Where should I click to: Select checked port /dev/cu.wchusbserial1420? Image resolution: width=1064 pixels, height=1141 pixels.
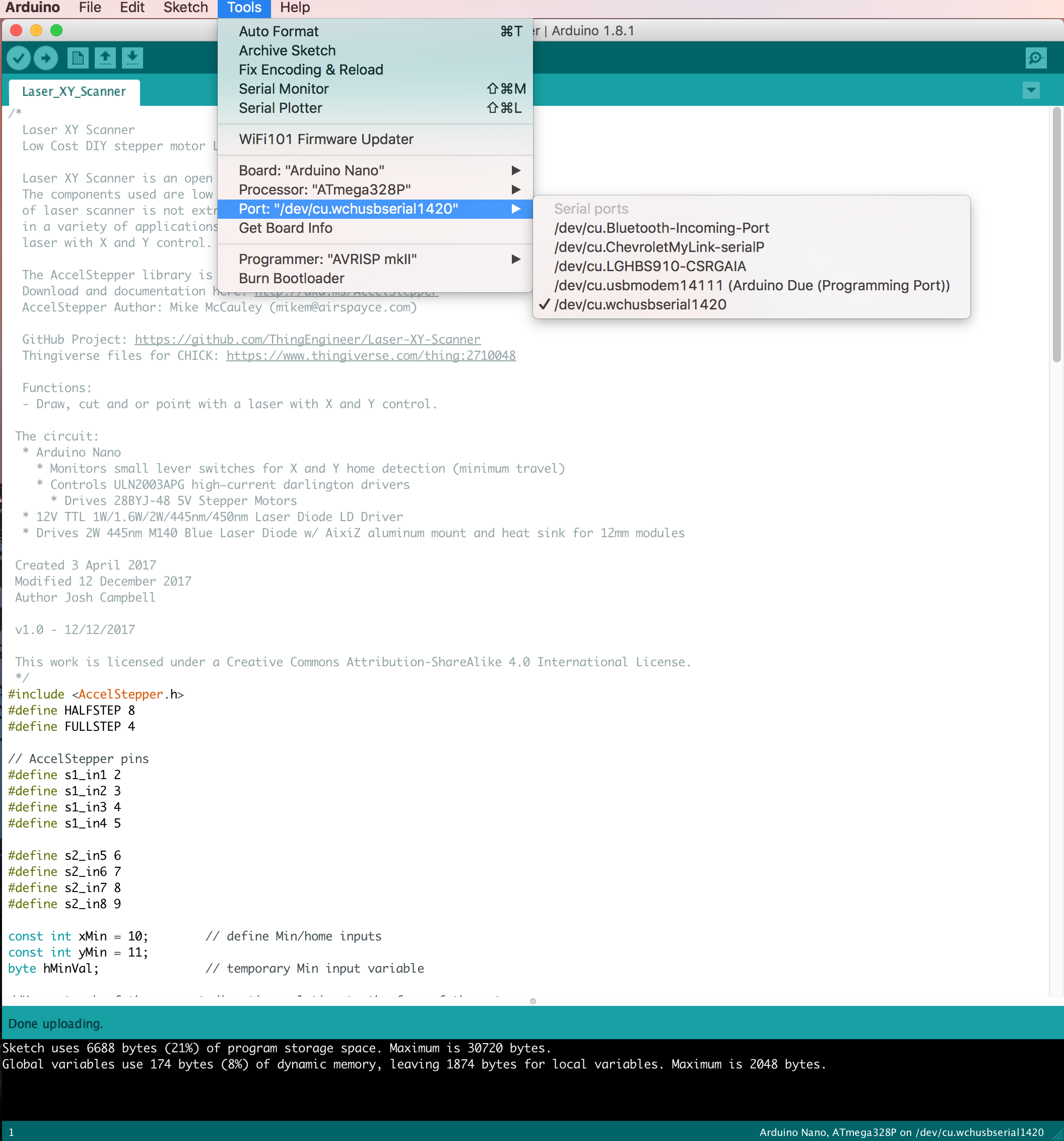(x=639, y=305)
